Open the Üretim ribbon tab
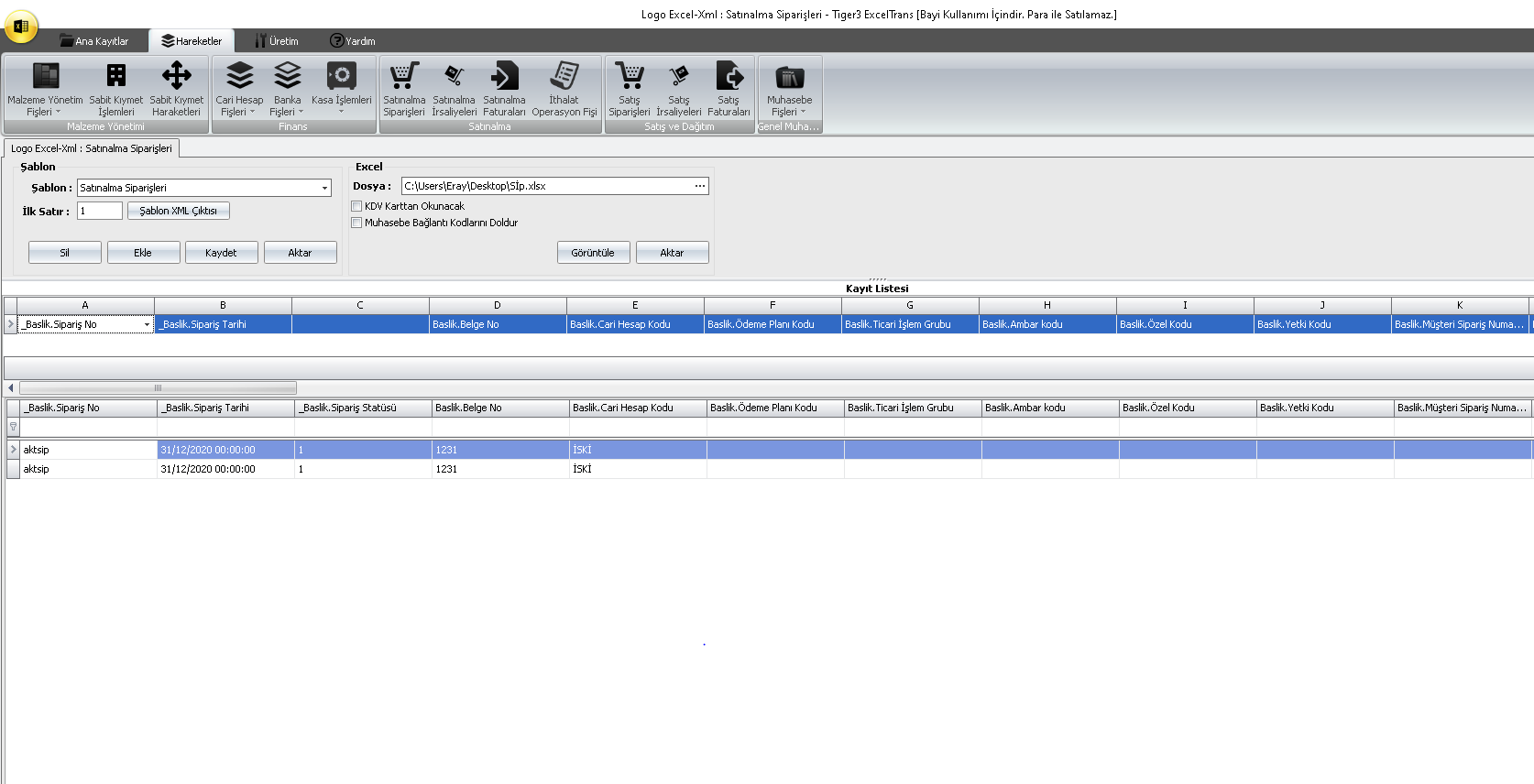 277,41
